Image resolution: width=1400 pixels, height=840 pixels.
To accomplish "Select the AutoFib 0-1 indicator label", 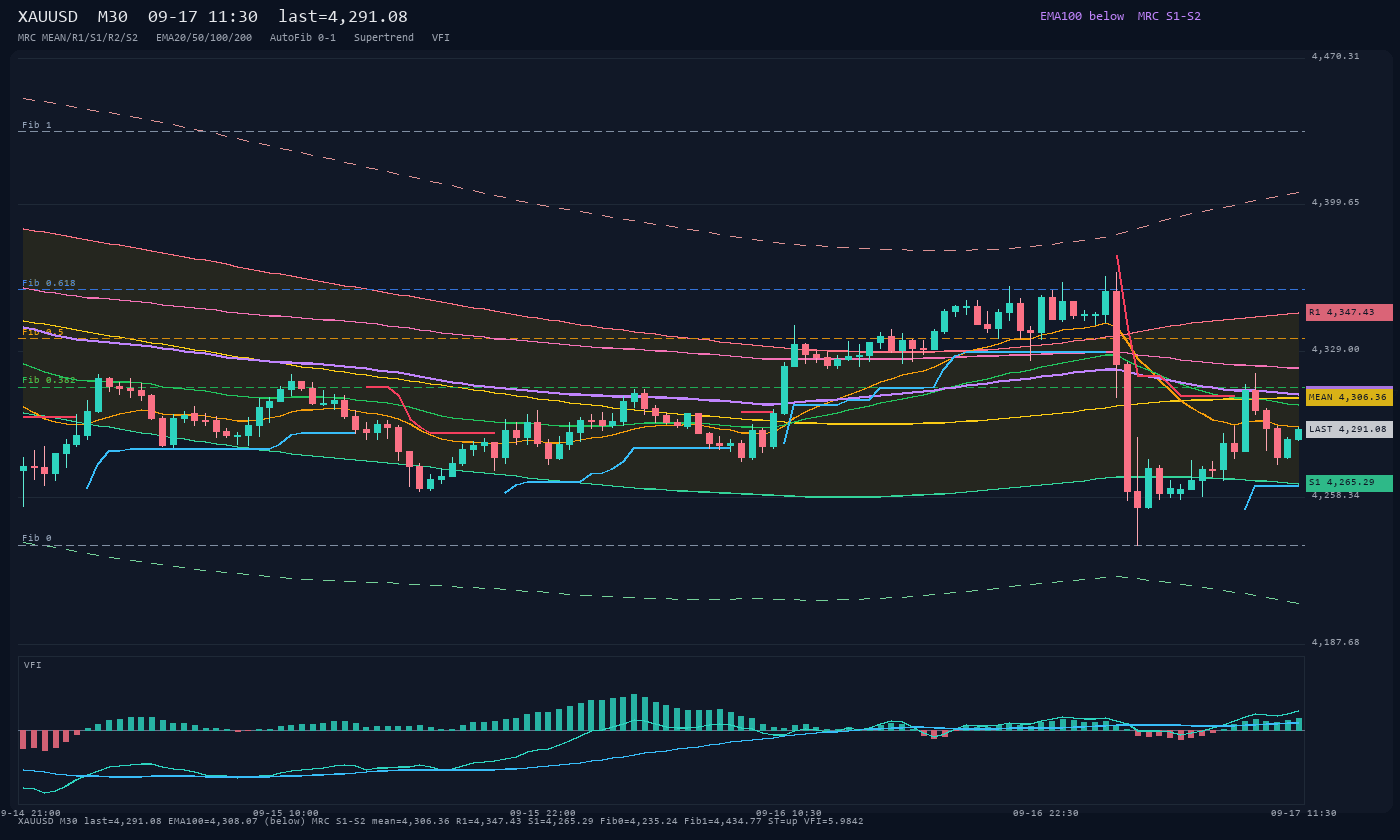I will click(303, 37).
